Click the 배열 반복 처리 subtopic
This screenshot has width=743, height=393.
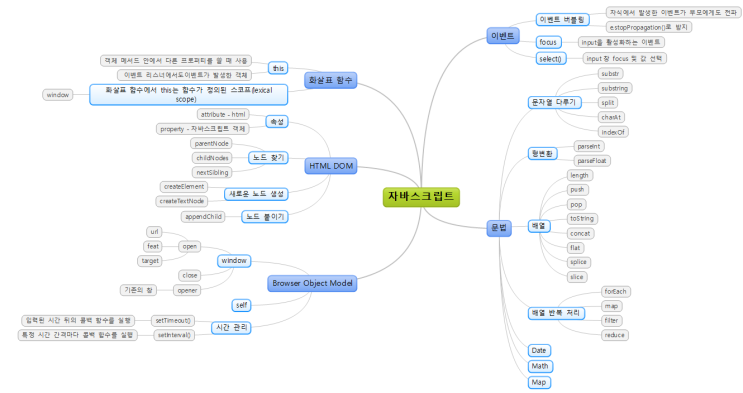(556, 313)
